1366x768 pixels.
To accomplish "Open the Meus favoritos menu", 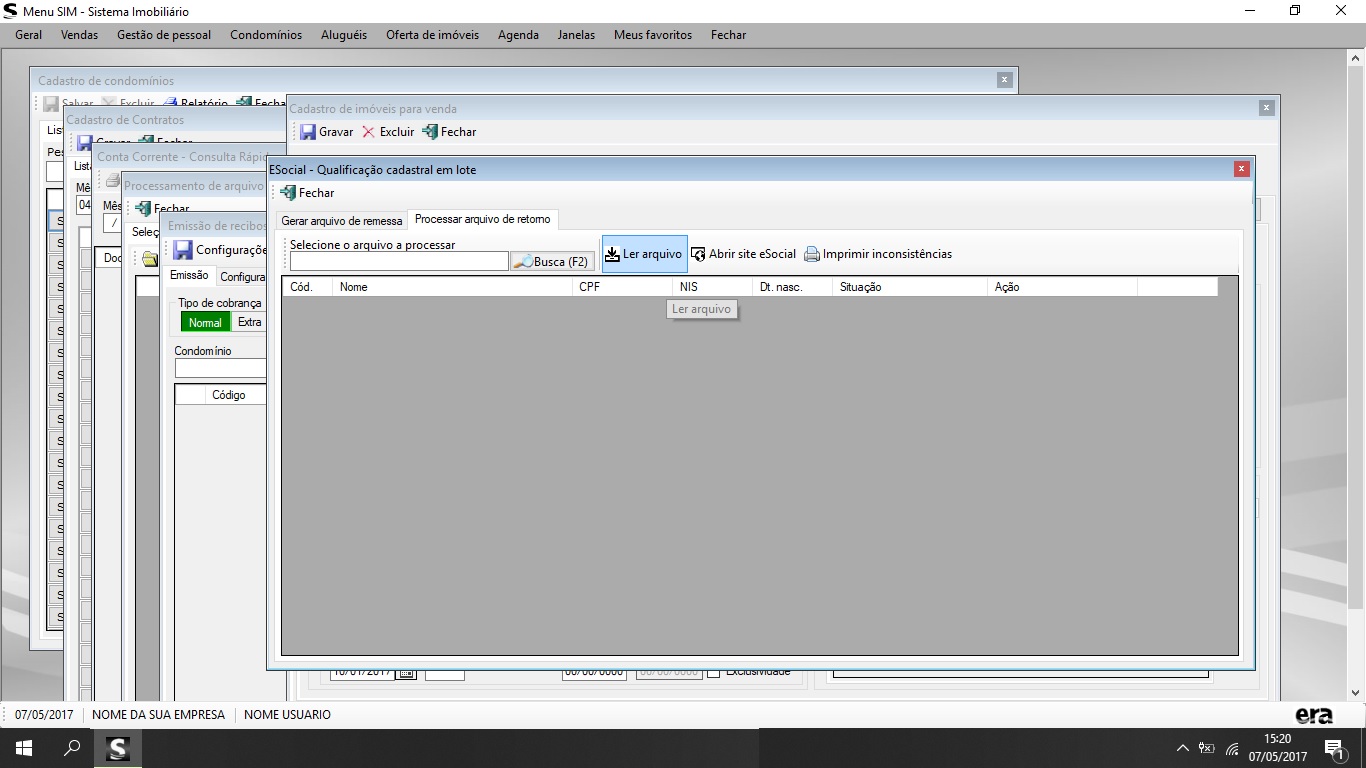I will [x=653, y=35].
